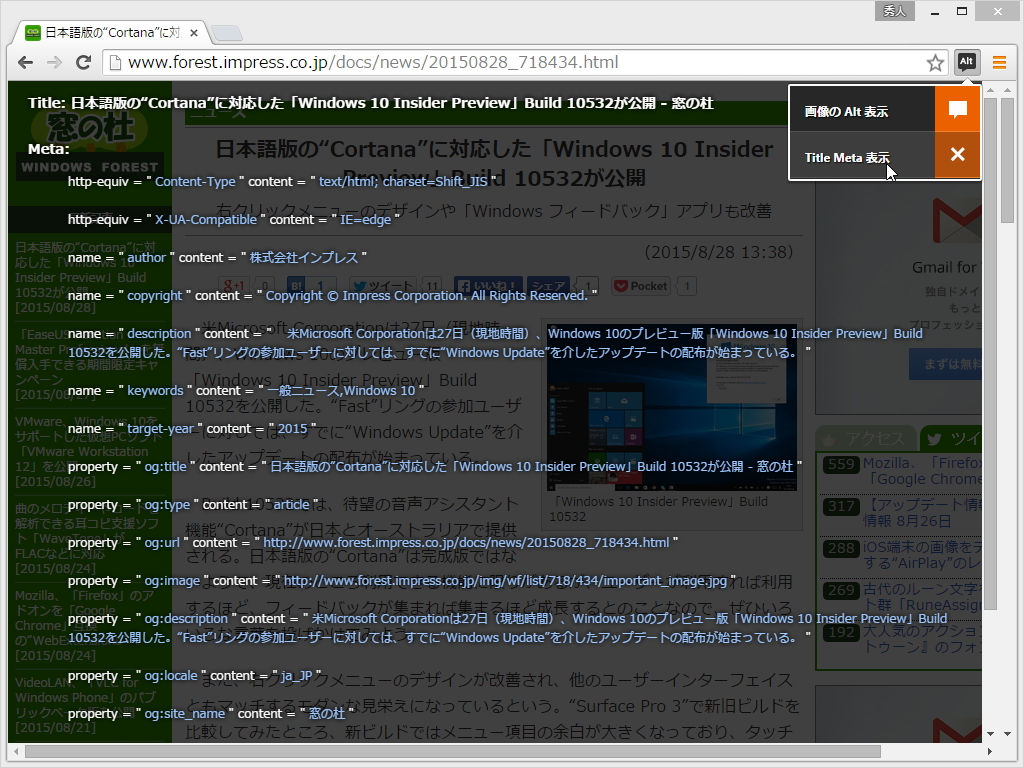Viewport: 1024px width, 768px height.
Task: Open the 559 ranked Mozilla Firefox article
Action: 922,471
